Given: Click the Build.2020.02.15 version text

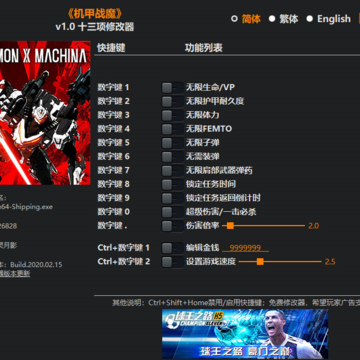Looking at the screenshot, I should click(36, 265).
